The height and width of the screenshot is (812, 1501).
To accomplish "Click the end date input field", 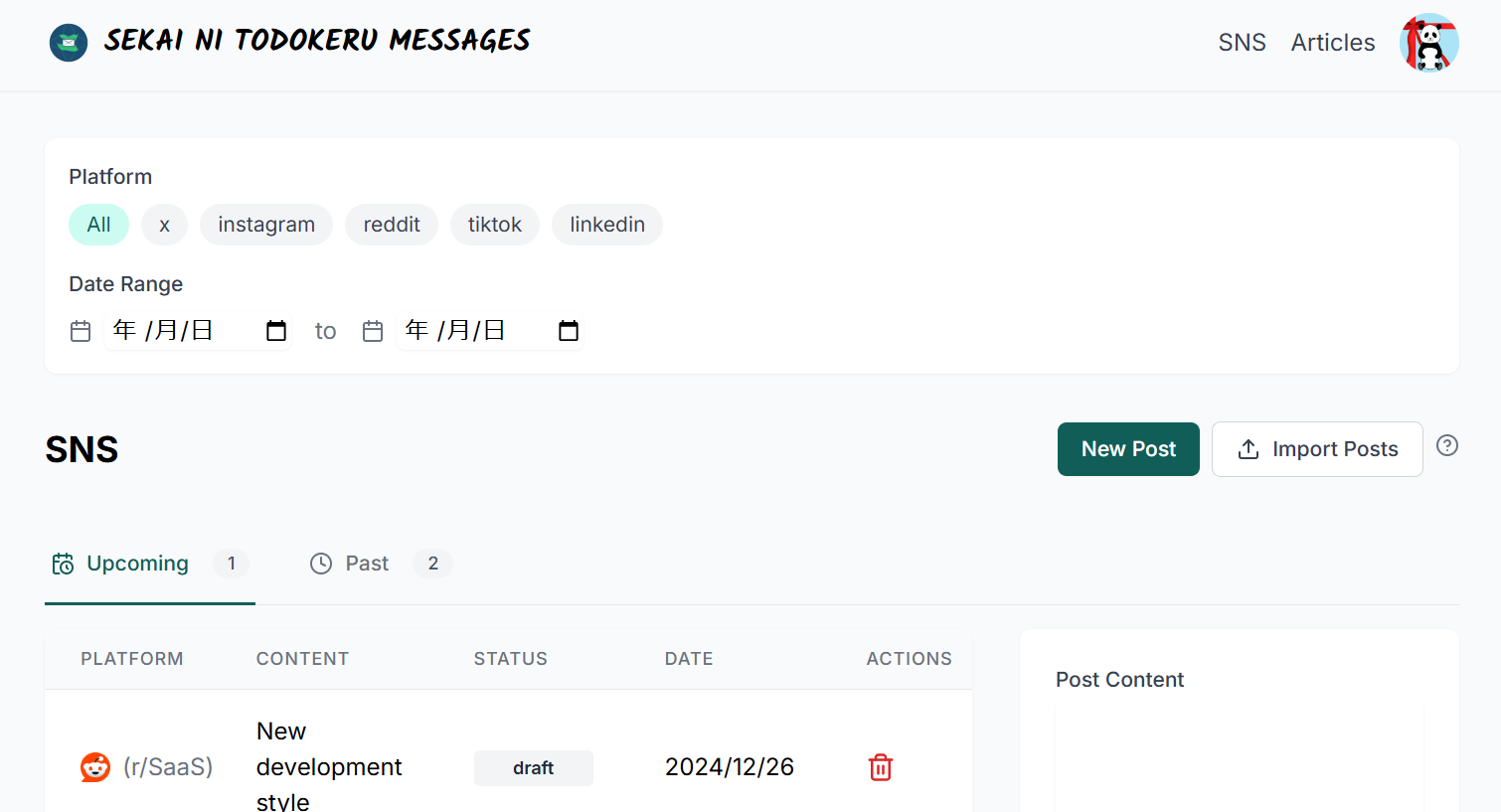I will [490, 331].
